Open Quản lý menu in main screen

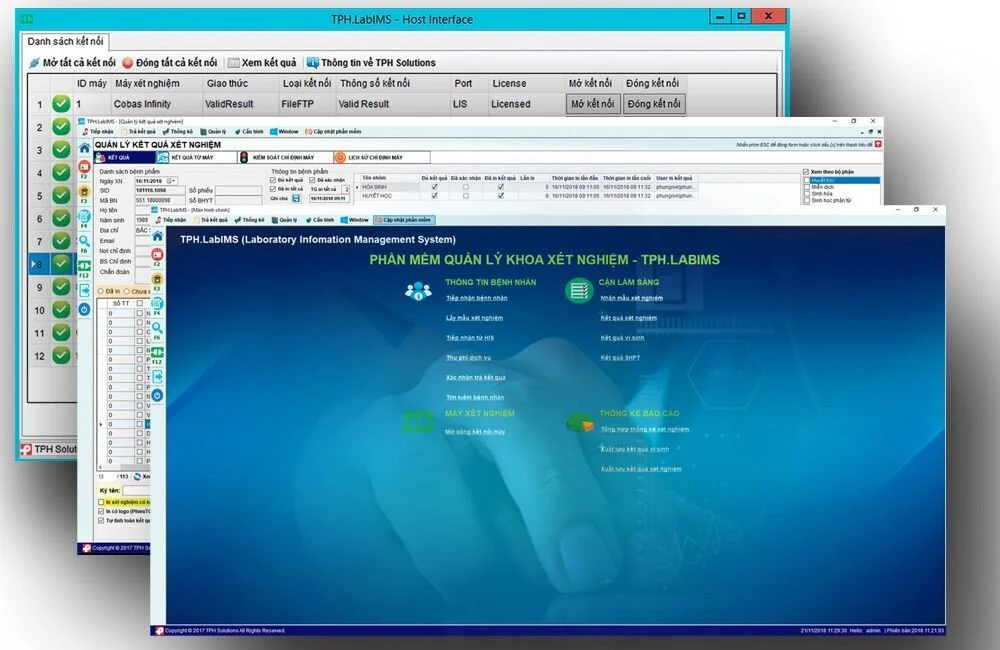tap(284, 220)
